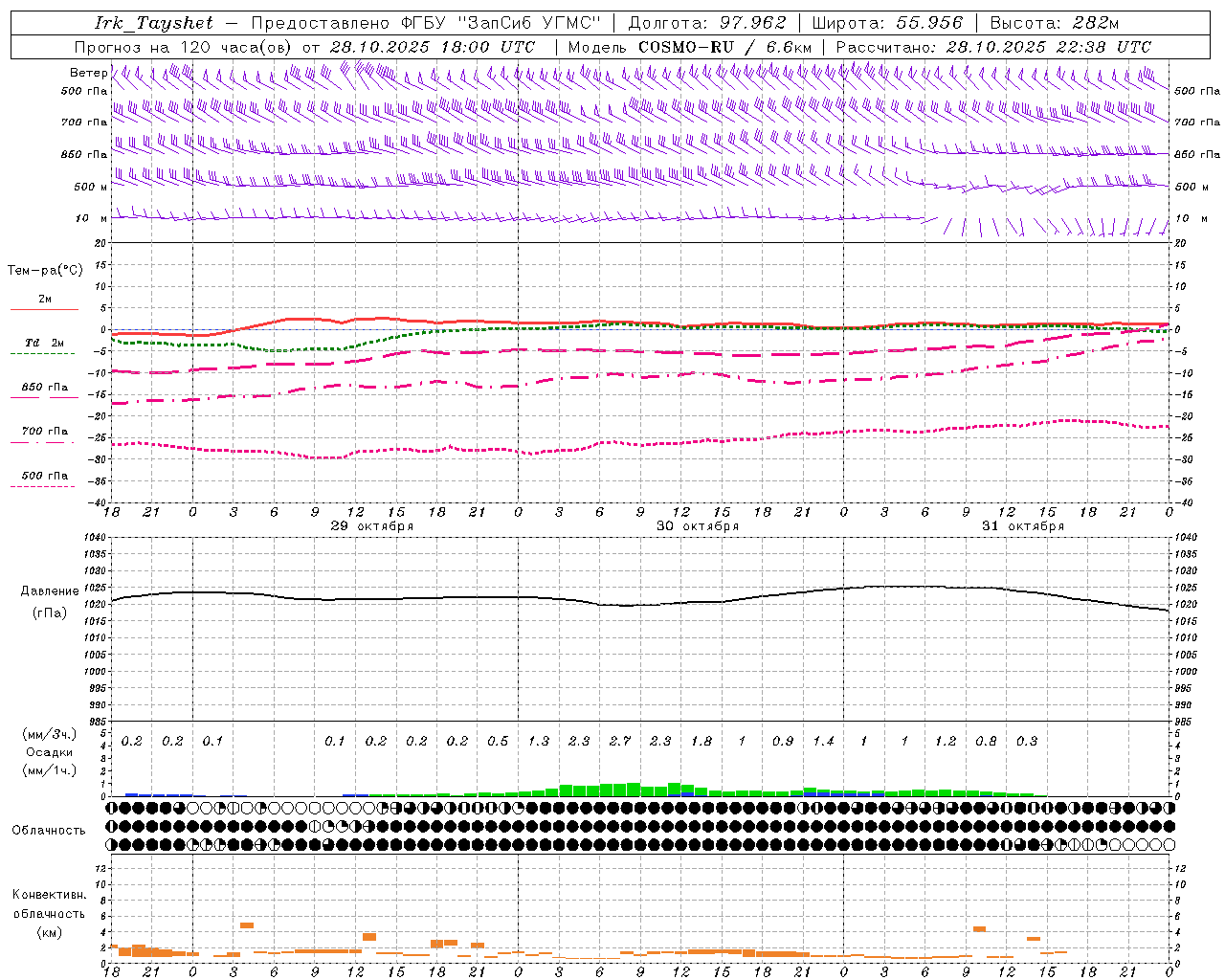Click the precipitation value '0.8'
The image size is (1225, 980).
pyautogui.click(x=986, y=742)
